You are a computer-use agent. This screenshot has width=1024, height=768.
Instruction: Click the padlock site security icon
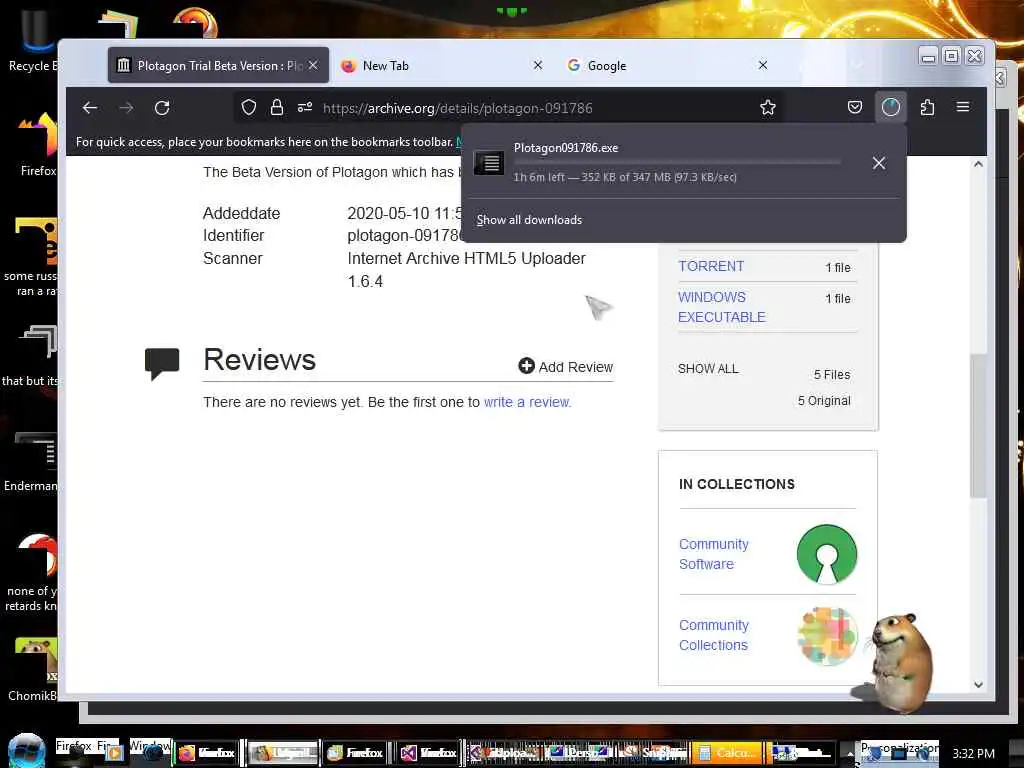point(277,108)
